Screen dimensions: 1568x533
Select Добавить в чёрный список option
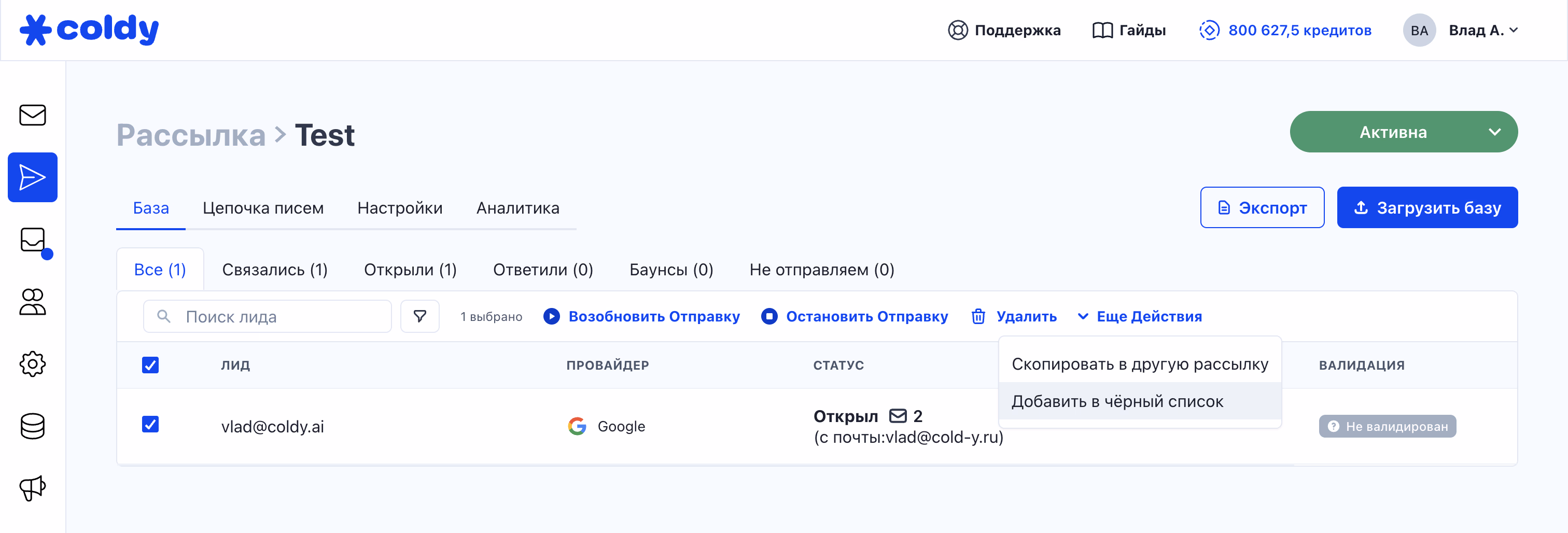(1117, 402)
